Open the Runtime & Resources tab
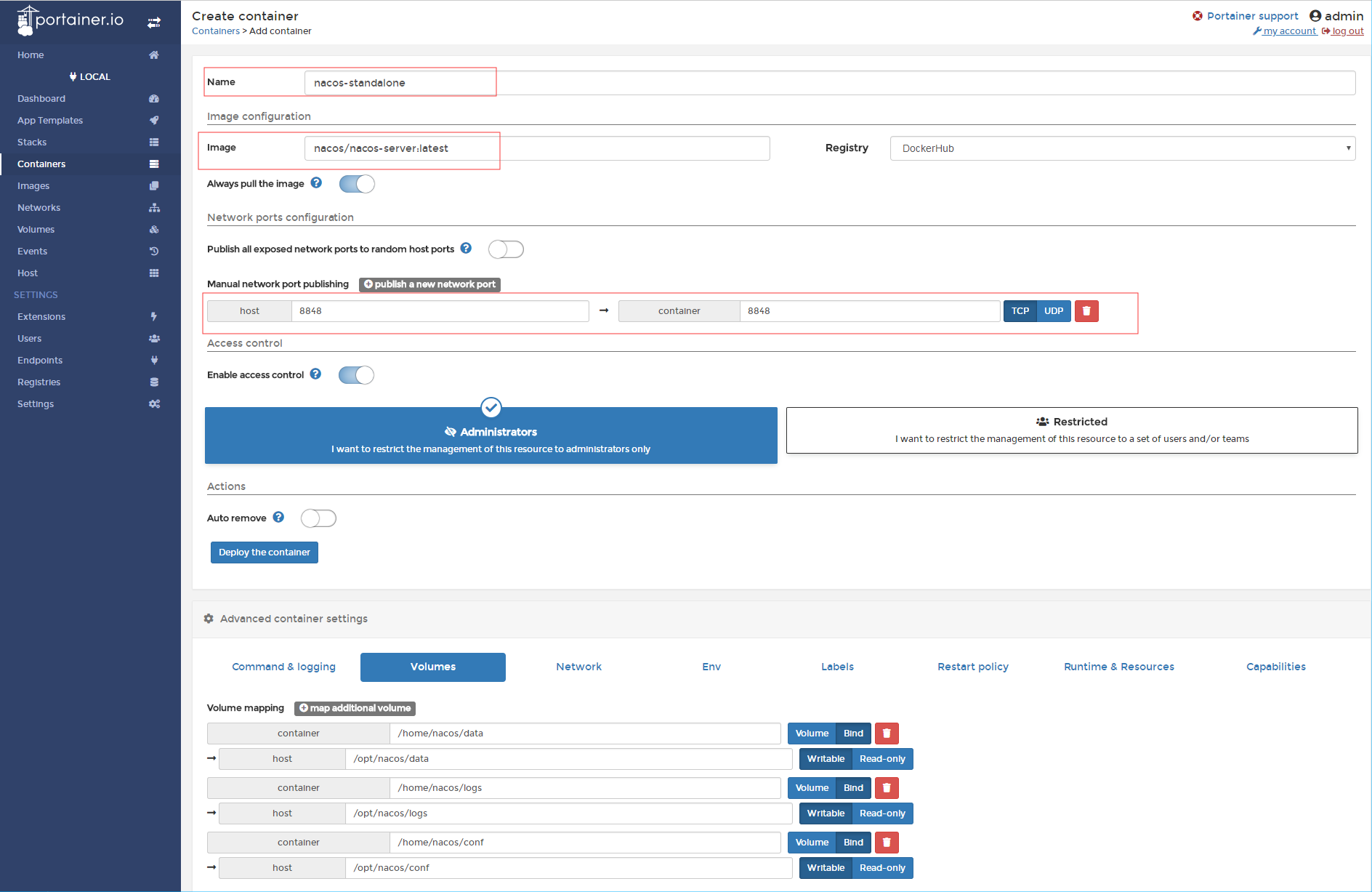This screenshot has height=892, width=1372. point(1119,667)
